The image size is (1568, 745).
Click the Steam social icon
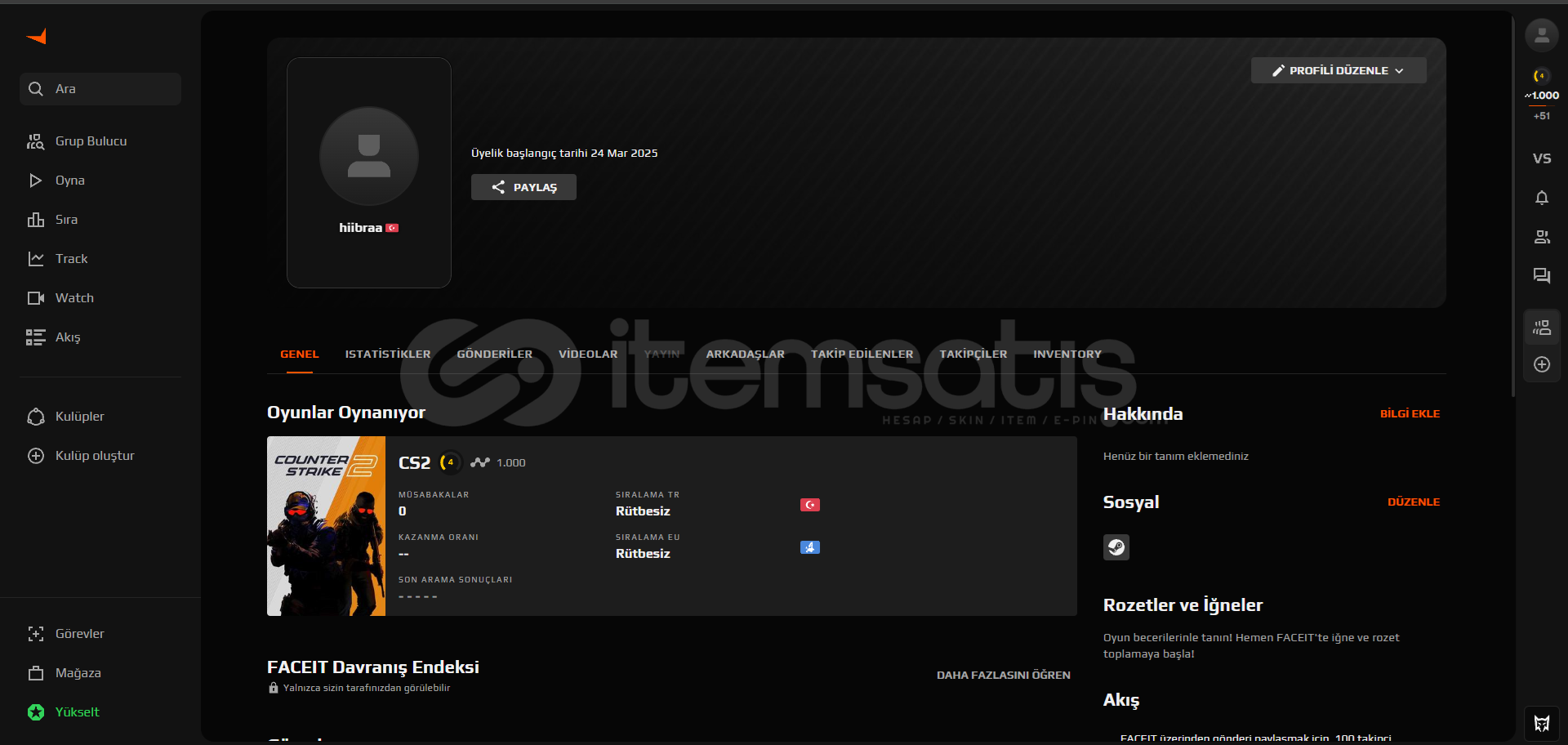coord(1116,547)
